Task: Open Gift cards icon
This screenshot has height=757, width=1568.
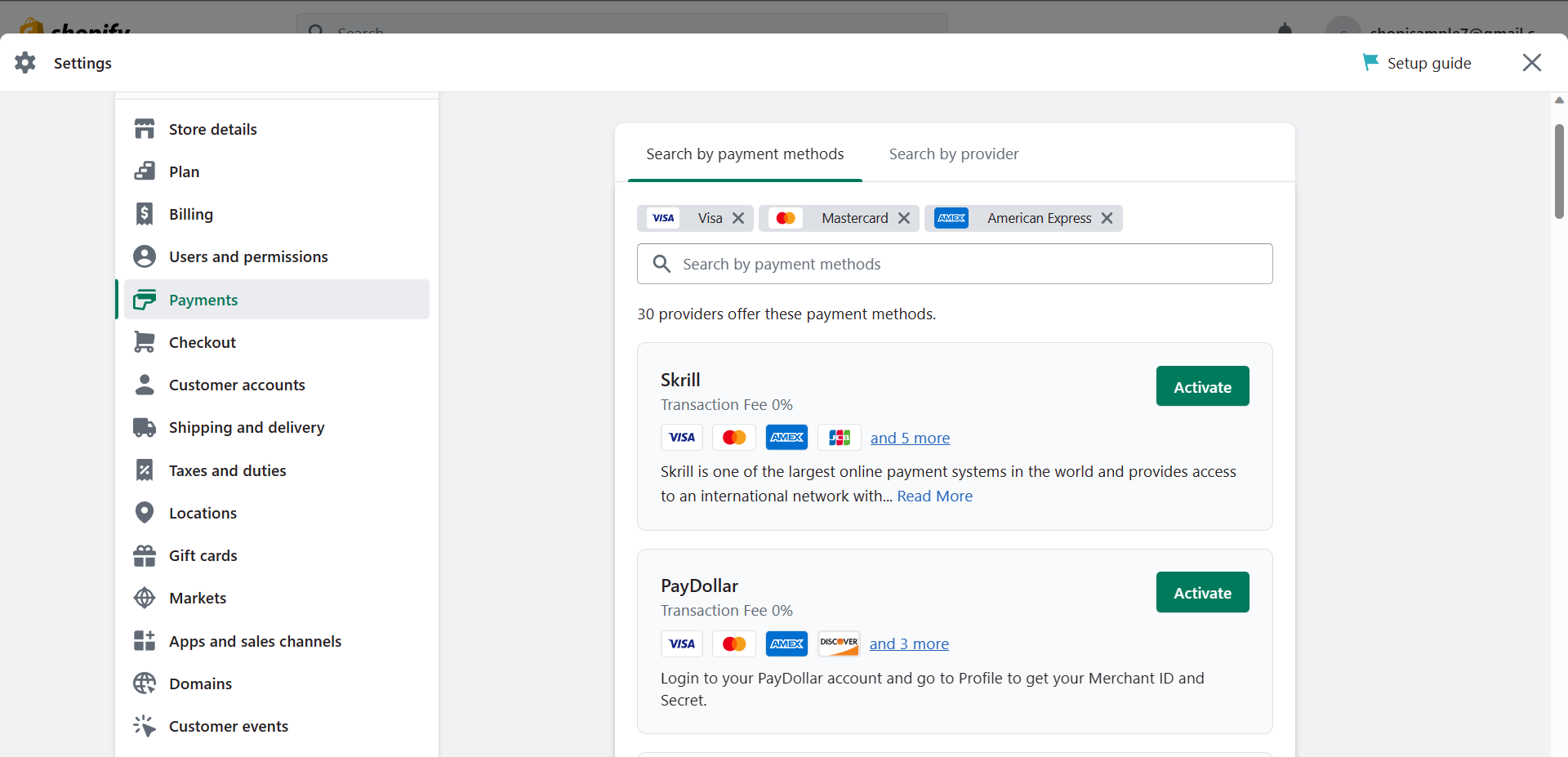Action: pos(145,555)
